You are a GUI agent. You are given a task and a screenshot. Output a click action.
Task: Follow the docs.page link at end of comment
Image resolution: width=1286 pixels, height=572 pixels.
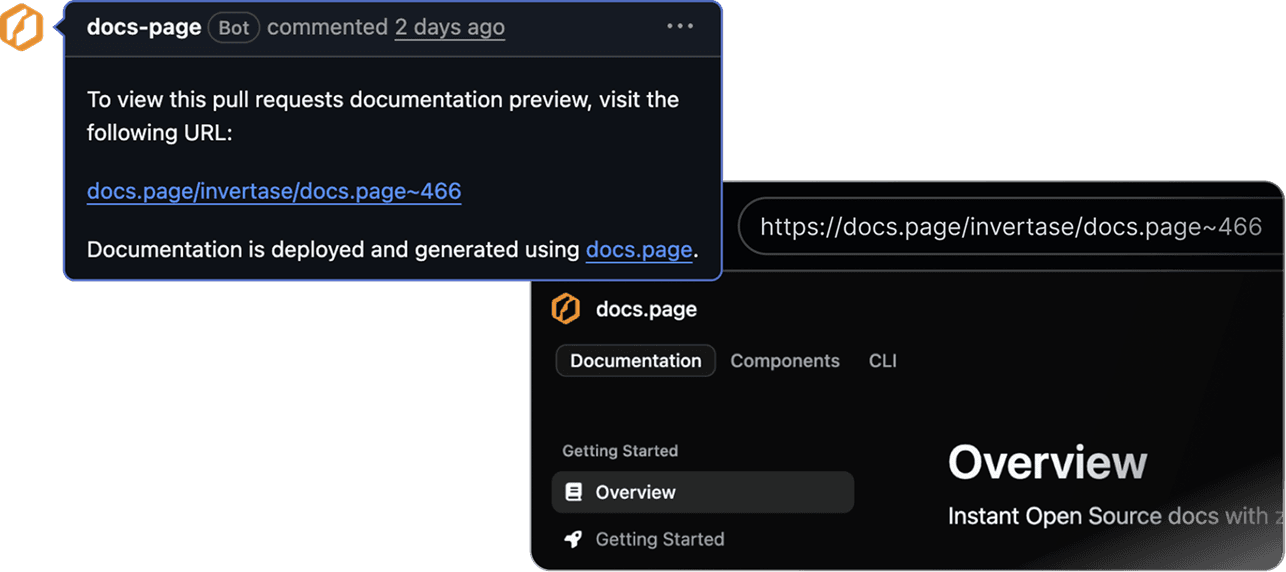639,249
